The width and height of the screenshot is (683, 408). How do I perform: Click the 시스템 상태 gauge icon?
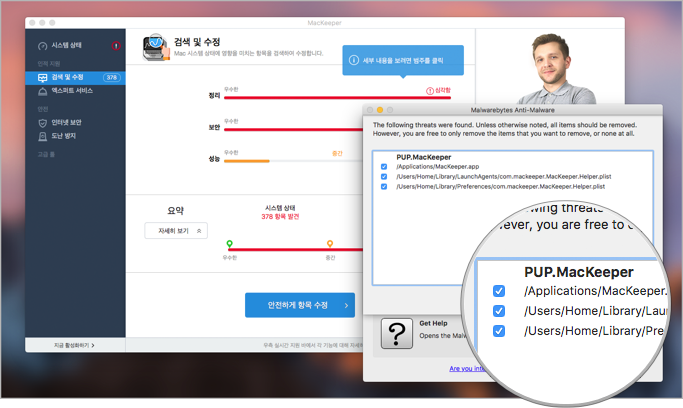tap(42, 46)
